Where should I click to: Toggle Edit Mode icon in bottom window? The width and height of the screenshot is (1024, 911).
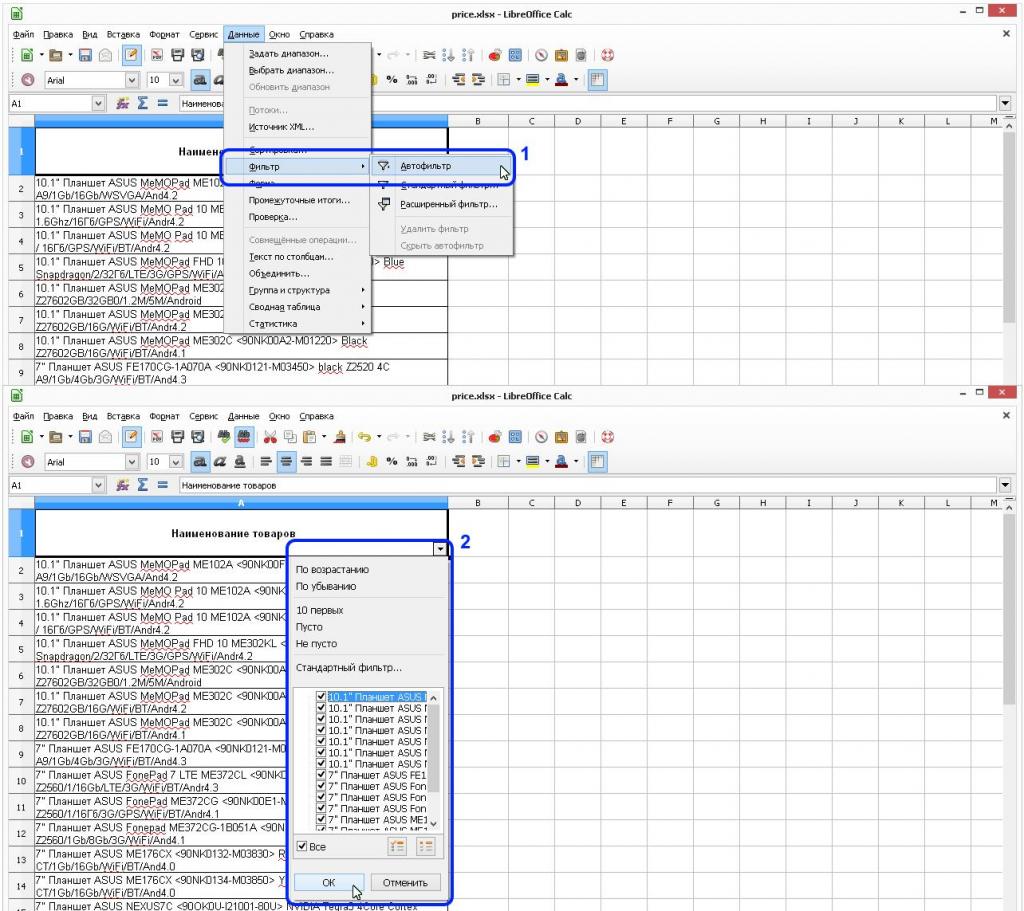131,437
